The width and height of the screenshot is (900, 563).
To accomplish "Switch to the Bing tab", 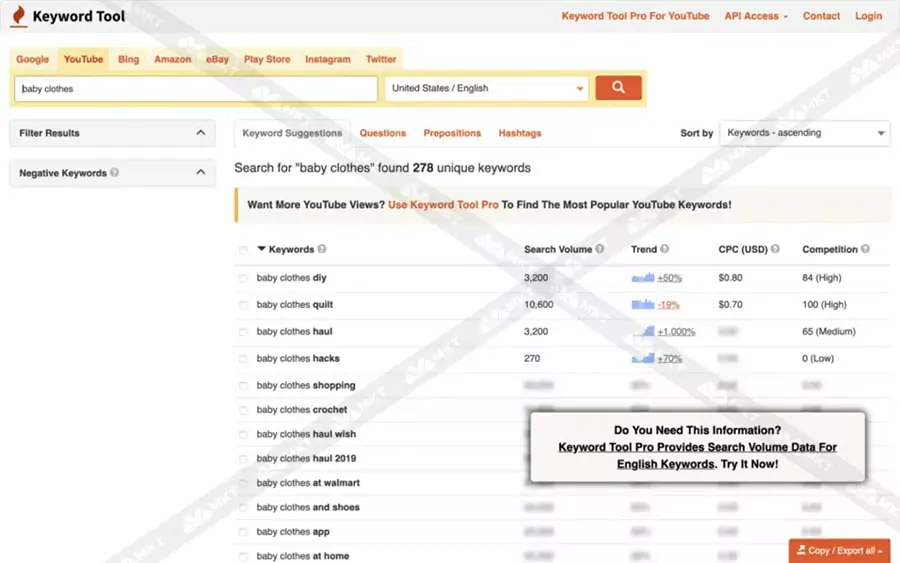I will coord(129,59).
